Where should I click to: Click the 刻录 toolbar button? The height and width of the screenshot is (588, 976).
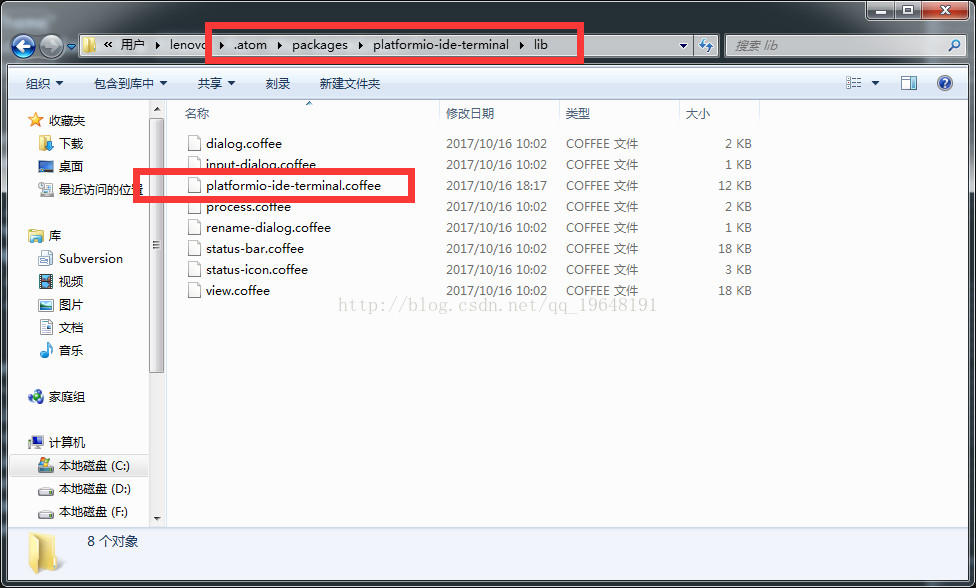click(x=278, y=83)
